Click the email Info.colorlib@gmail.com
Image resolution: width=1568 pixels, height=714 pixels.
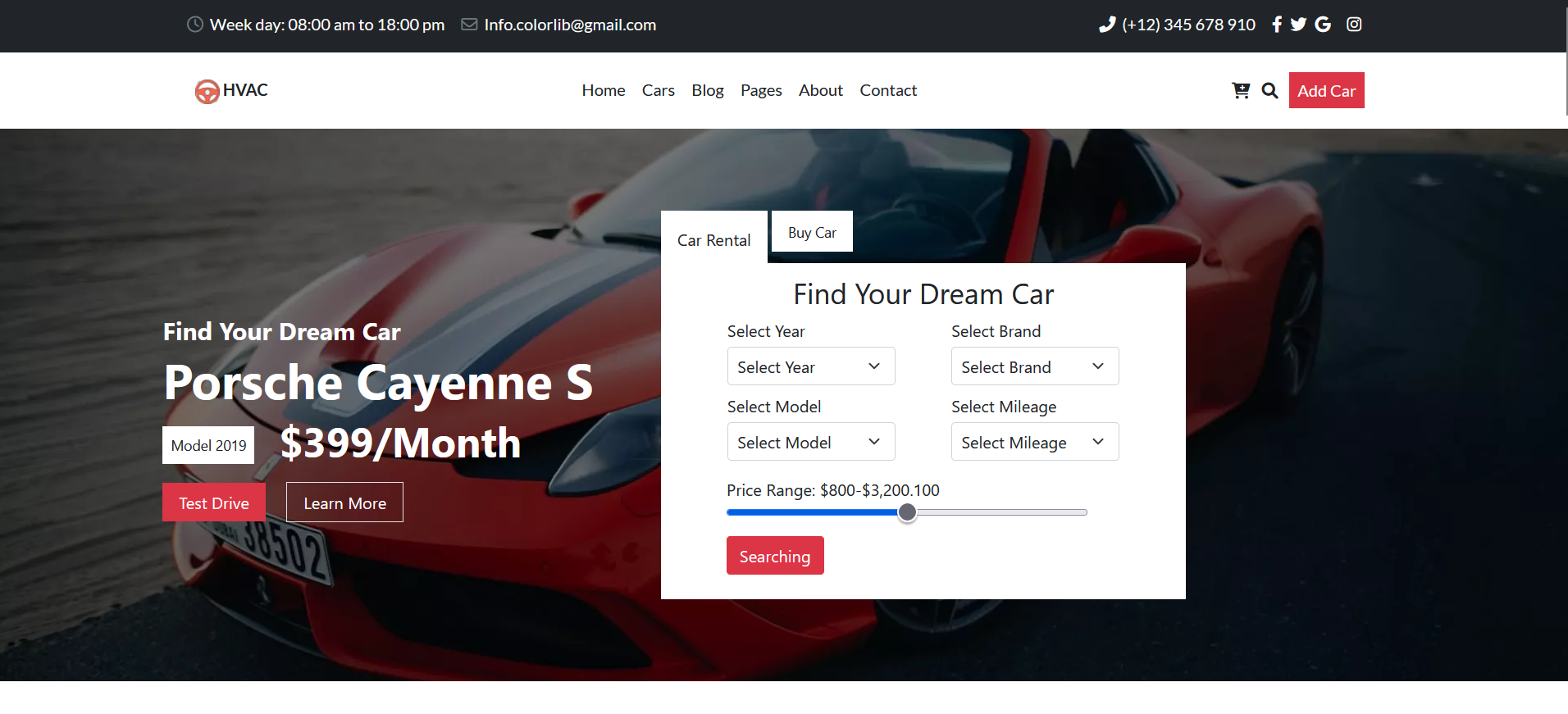pyautogui.click(x=570, y=25)
